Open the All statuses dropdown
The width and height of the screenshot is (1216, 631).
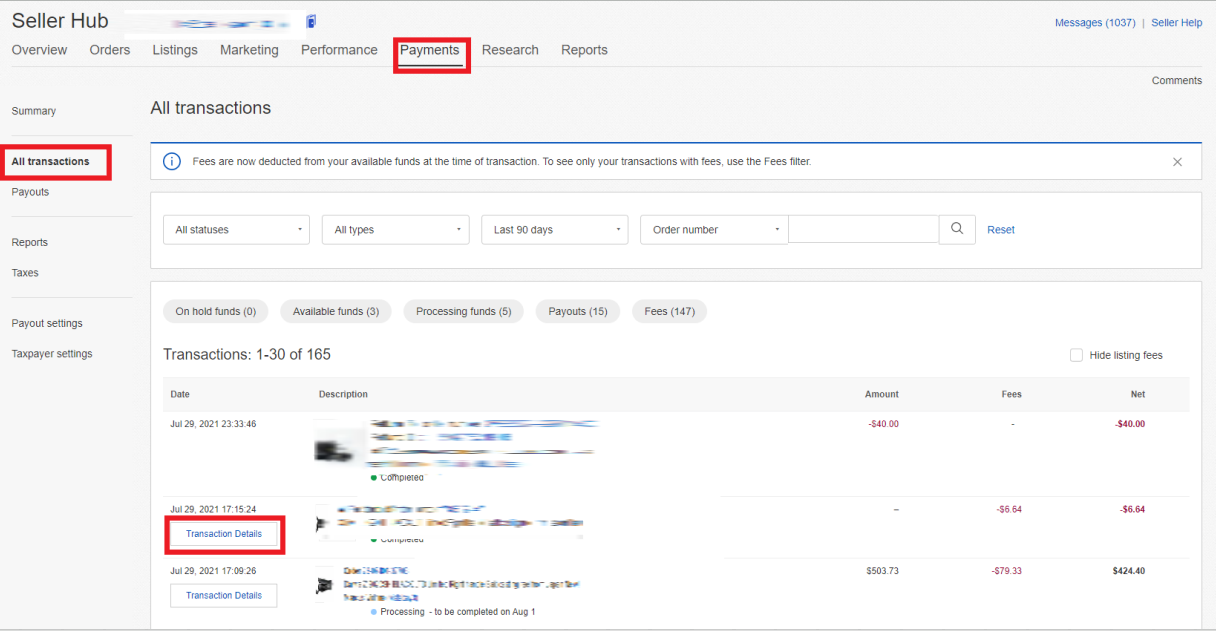point(236,230)
